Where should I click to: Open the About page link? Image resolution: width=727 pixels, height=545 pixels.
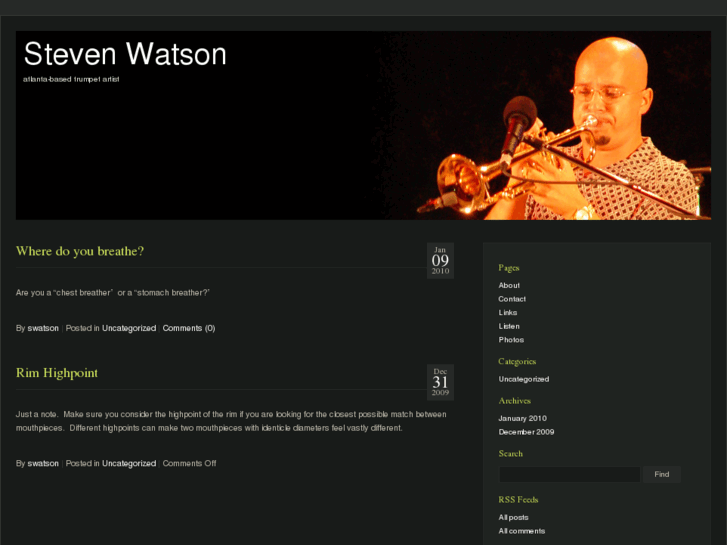[509, 285]
